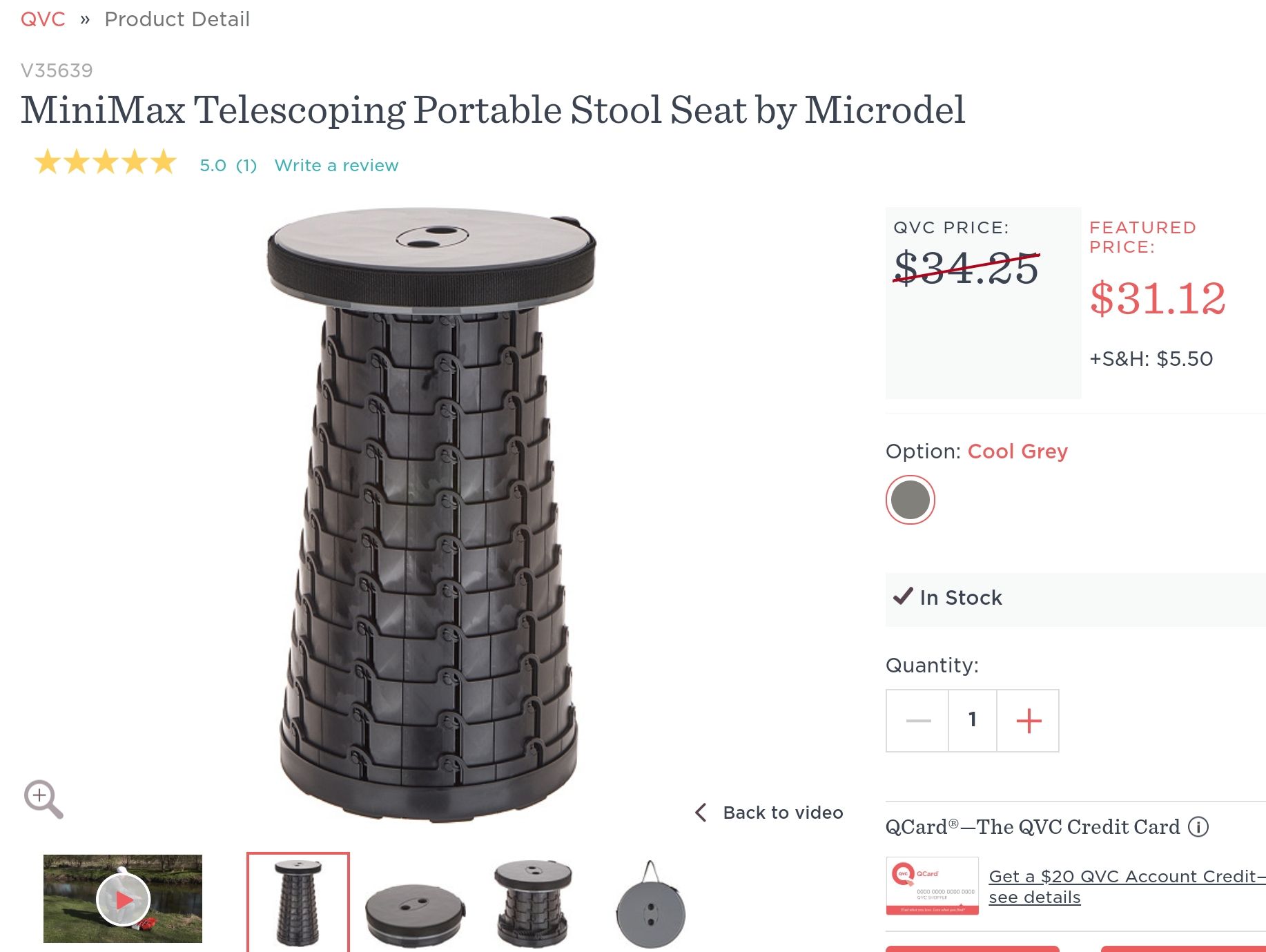This screenshot has width=1266, height=952.
Task: Click the five-star rating
Action: pyautogui.click(x=106, y=163)
